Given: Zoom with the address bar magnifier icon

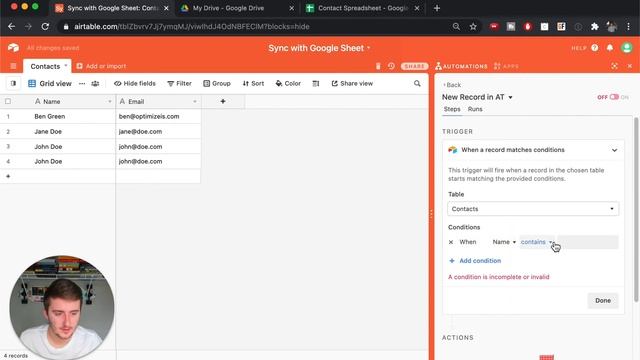Looking at the screenshot, I should click(x=456, y=27).
